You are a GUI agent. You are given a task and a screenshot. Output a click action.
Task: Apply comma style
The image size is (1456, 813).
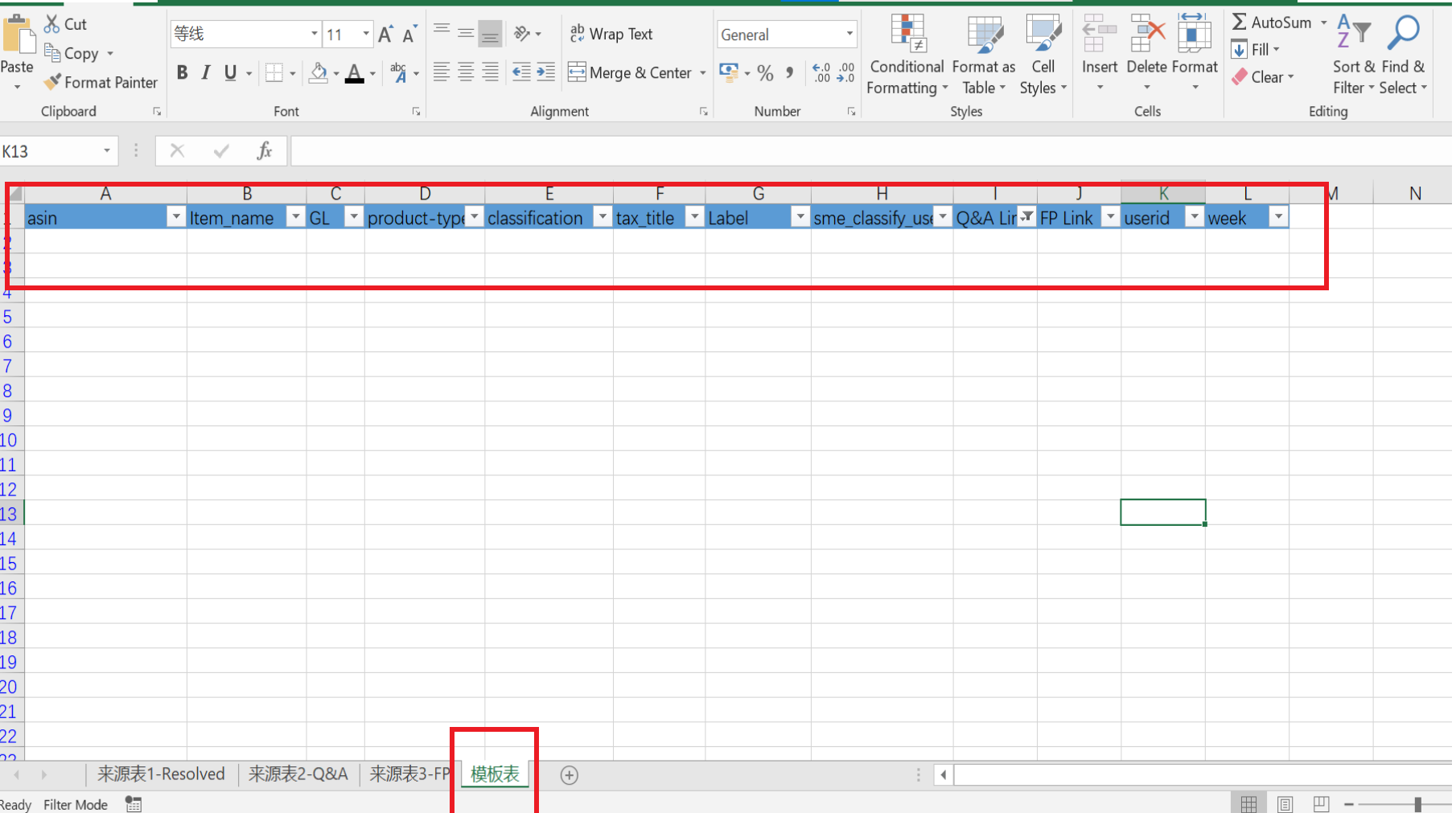click(x=790, y=73)
